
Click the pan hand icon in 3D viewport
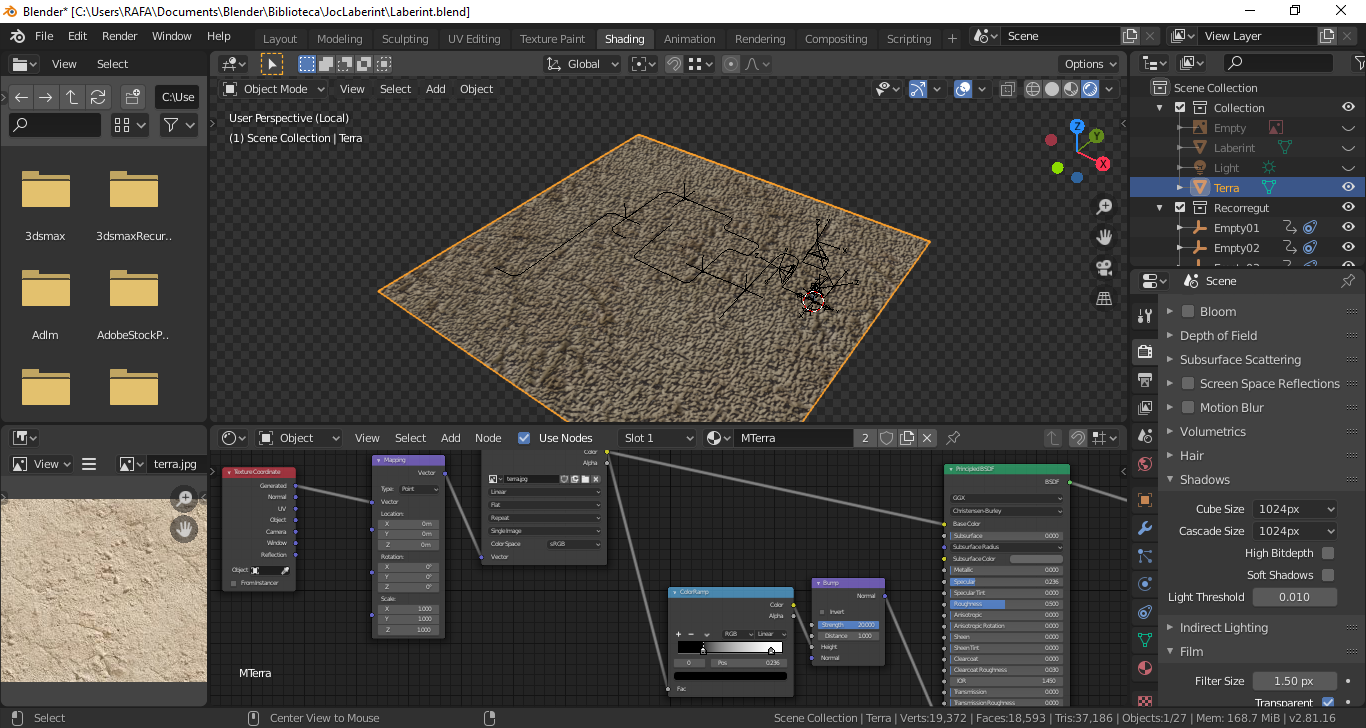tap(1104, 237)
